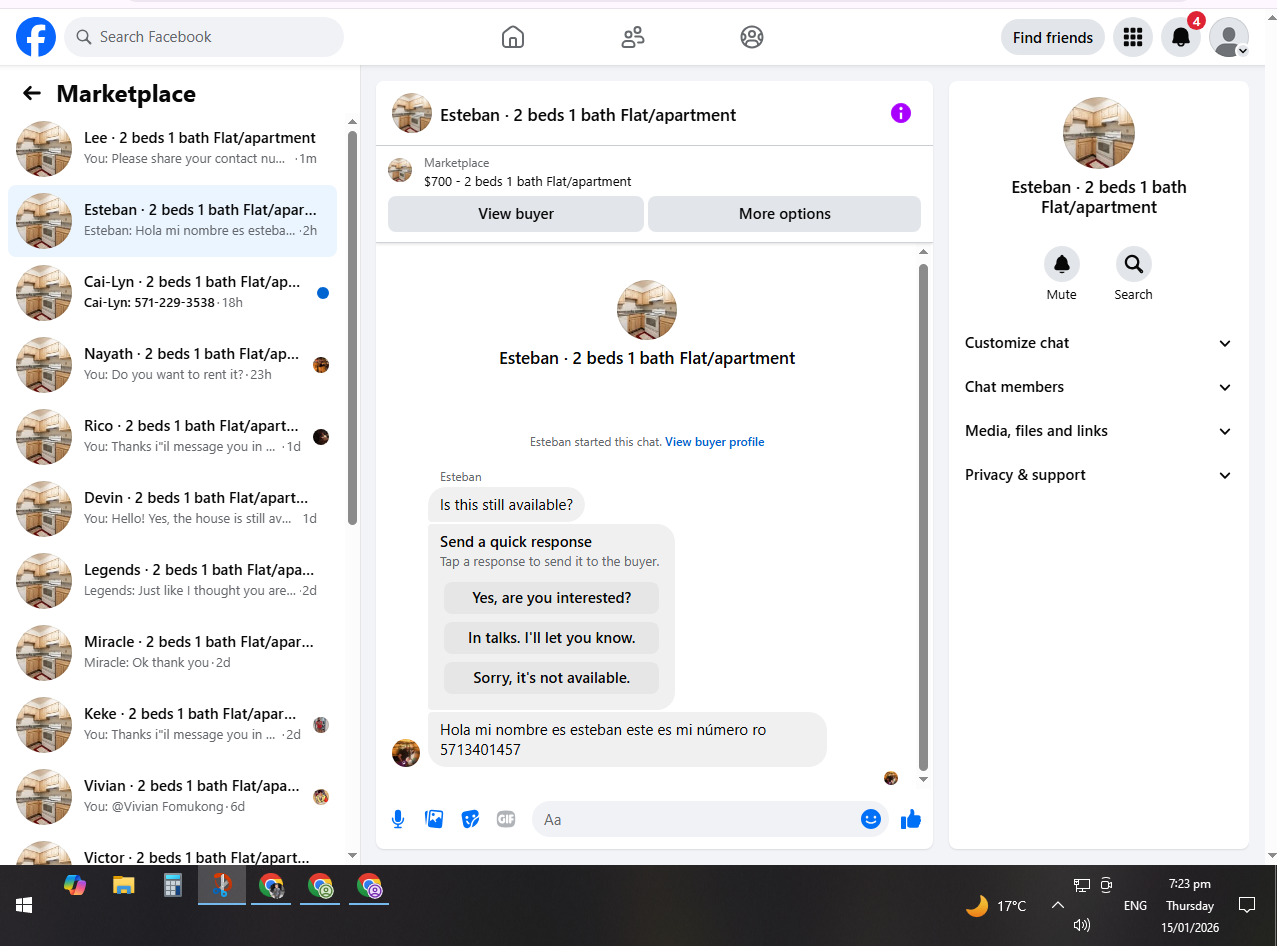Click the chat messages scrollbar
The image size is (1277, 946).
pyautogui.click(x=923, y=517)
